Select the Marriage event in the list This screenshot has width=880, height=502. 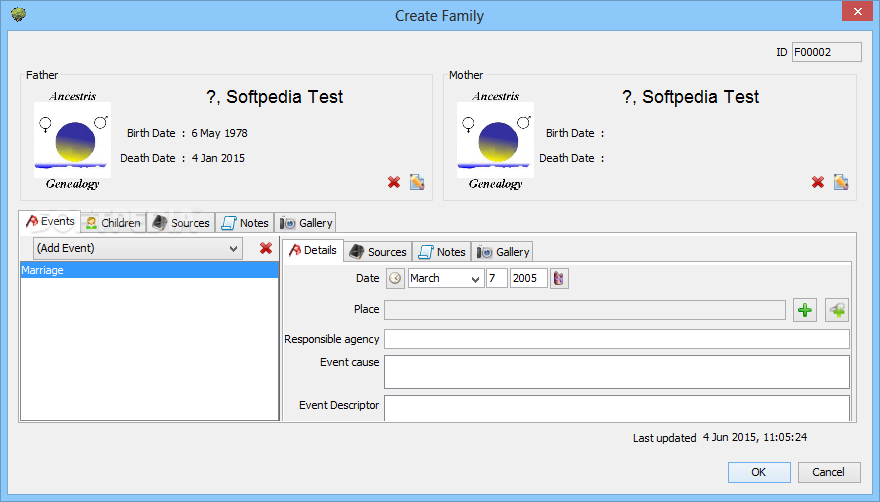pos(149,270)
